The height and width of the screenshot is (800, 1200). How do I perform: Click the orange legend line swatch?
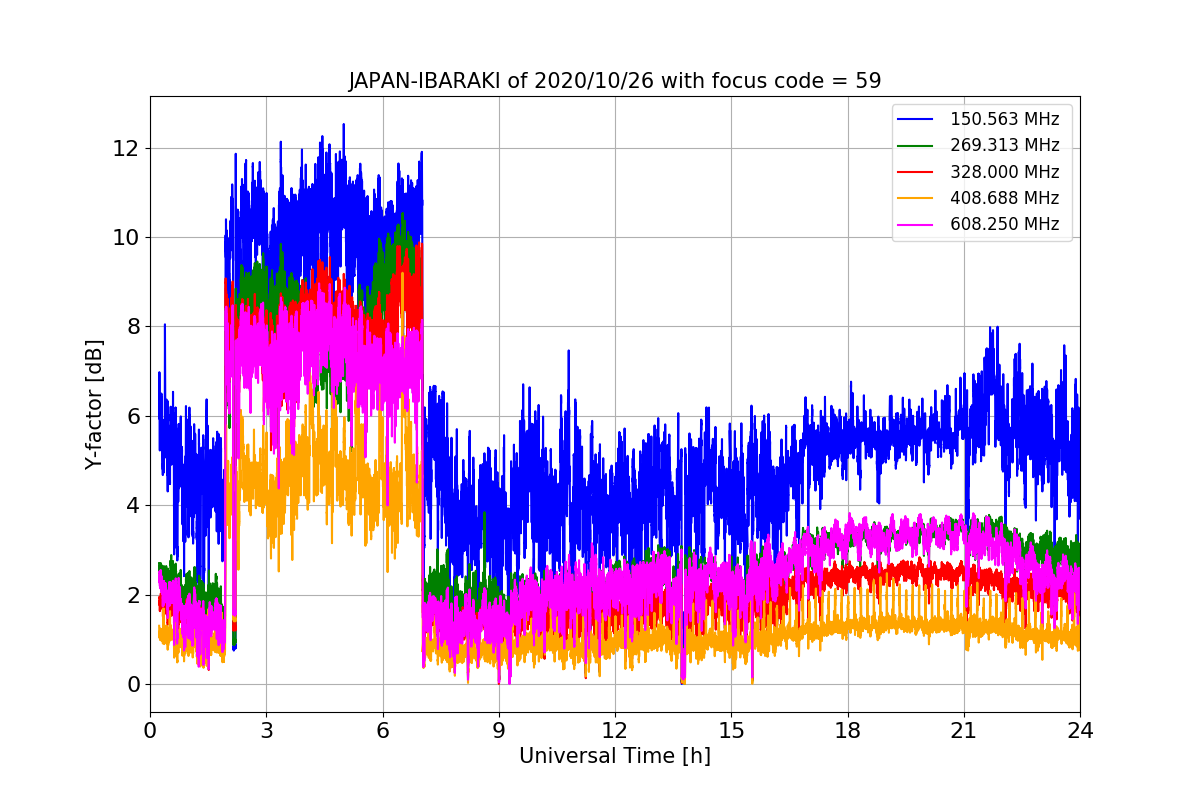tap(917, 198)
